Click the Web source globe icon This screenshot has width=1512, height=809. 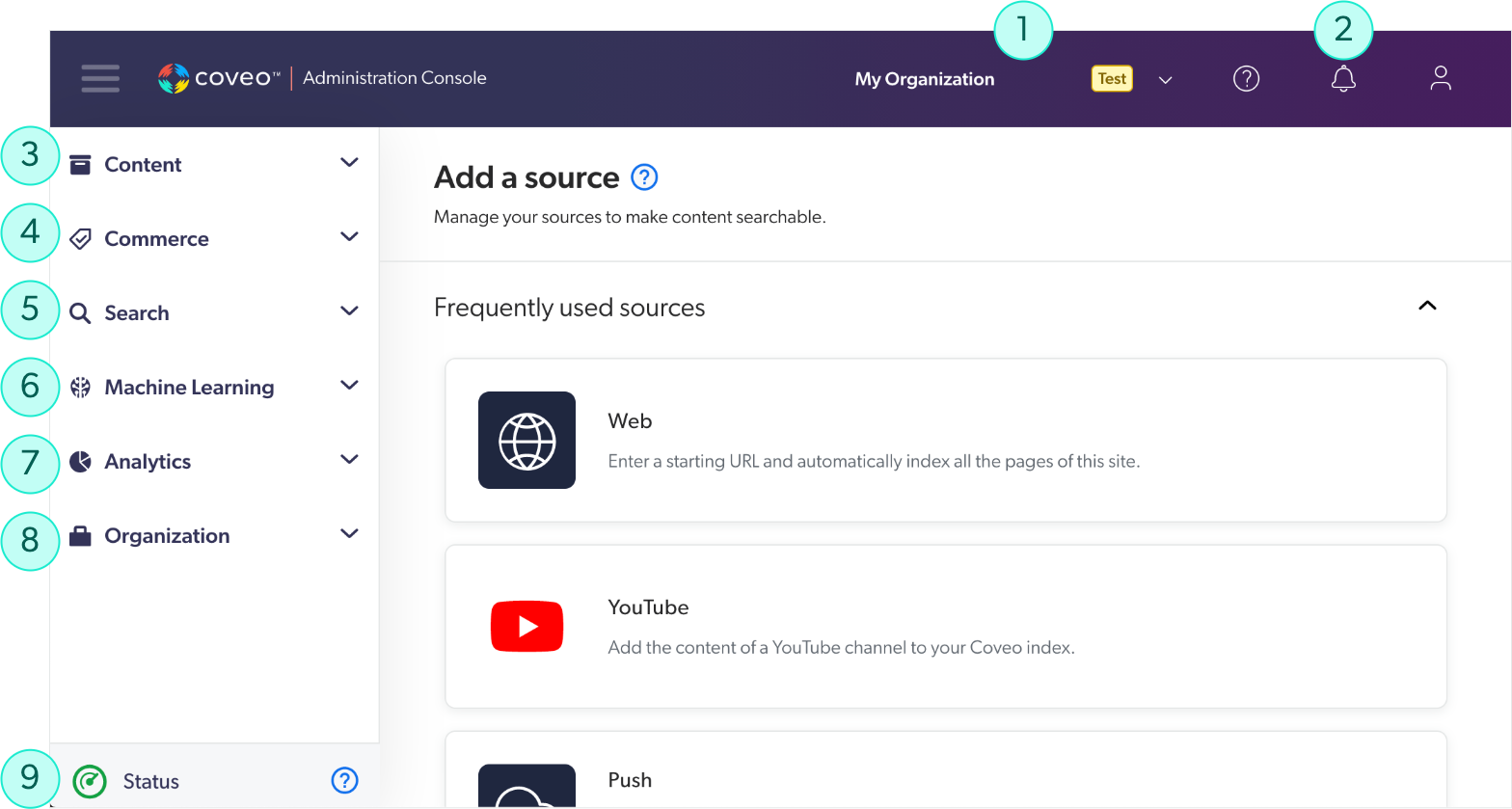pyautogui.click(x=526, y=440)
